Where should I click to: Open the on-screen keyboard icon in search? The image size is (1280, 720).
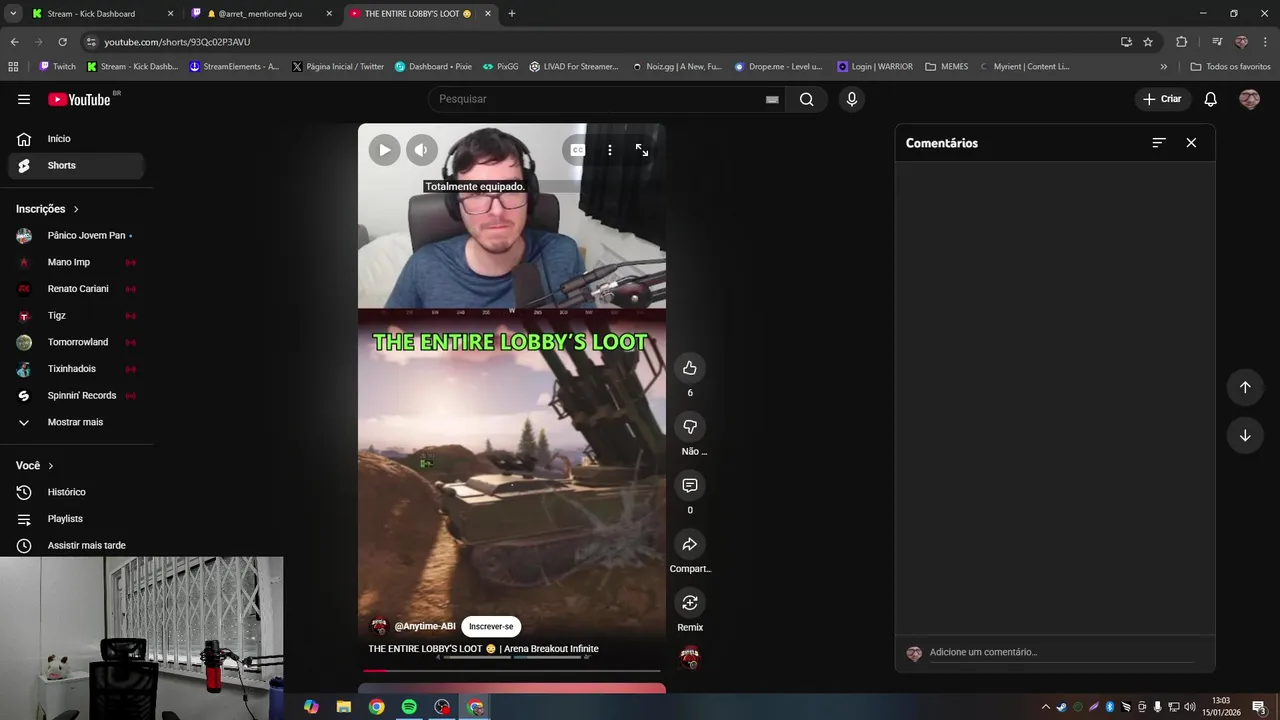point(772,99)
